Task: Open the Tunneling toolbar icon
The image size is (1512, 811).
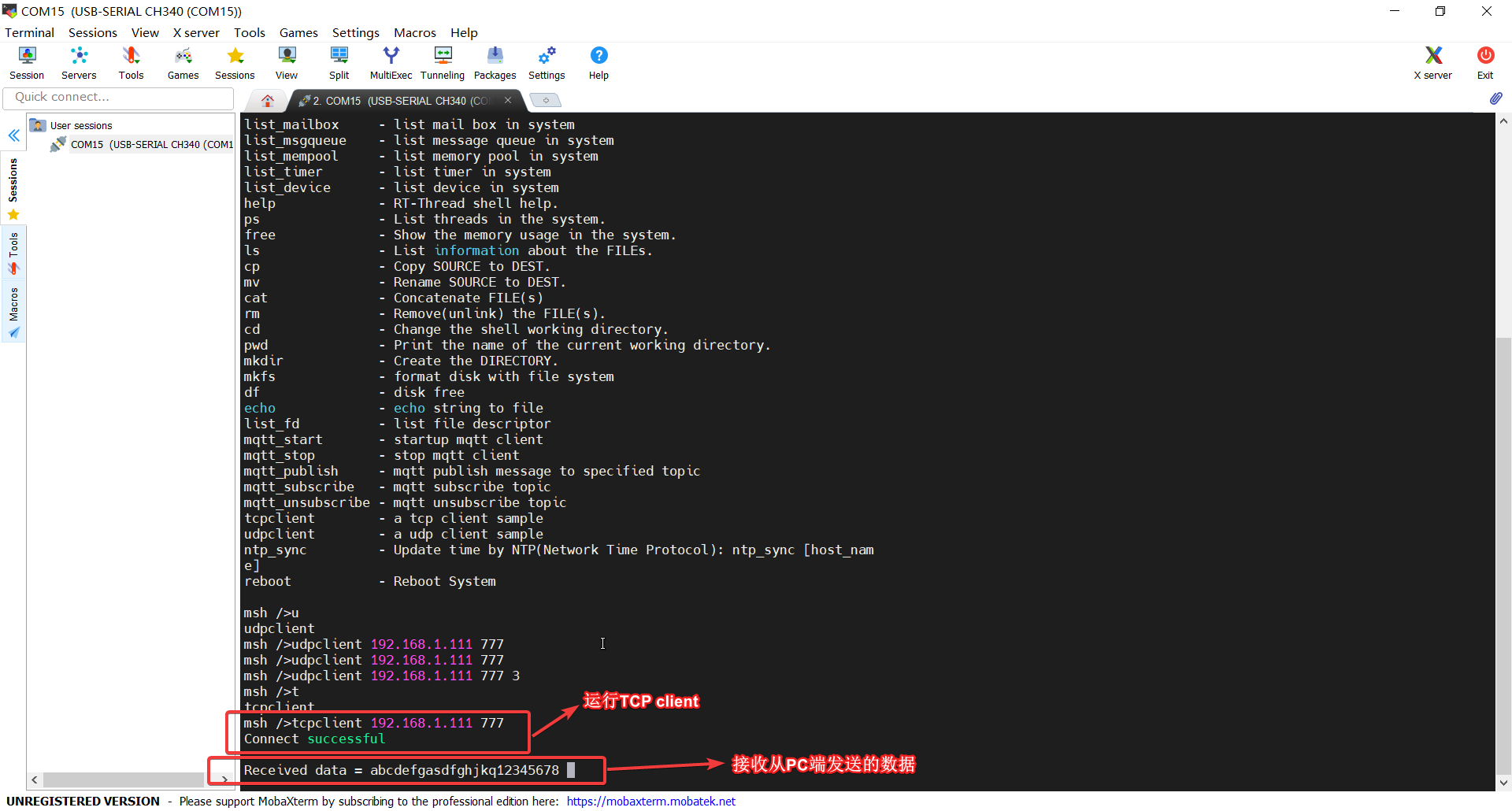Action: pos(443,63)
